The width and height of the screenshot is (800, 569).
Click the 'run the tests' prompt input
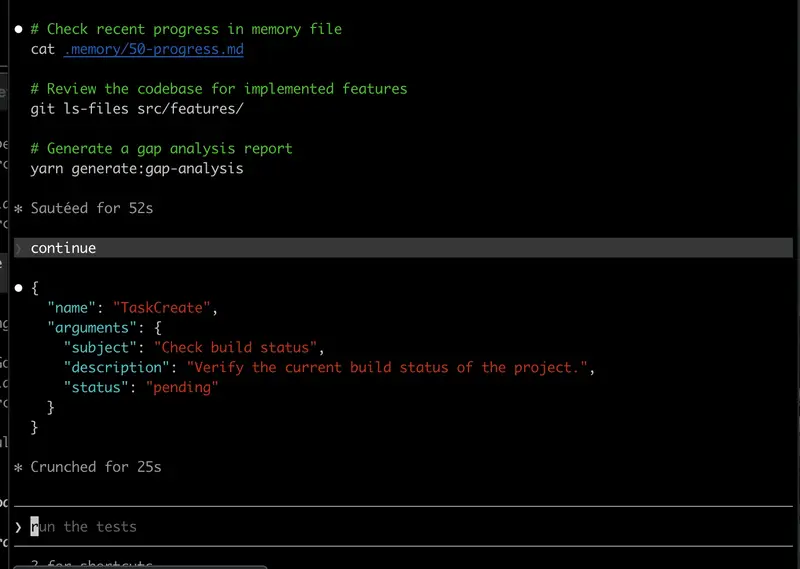pyautogui.click(x=403, y=527)
